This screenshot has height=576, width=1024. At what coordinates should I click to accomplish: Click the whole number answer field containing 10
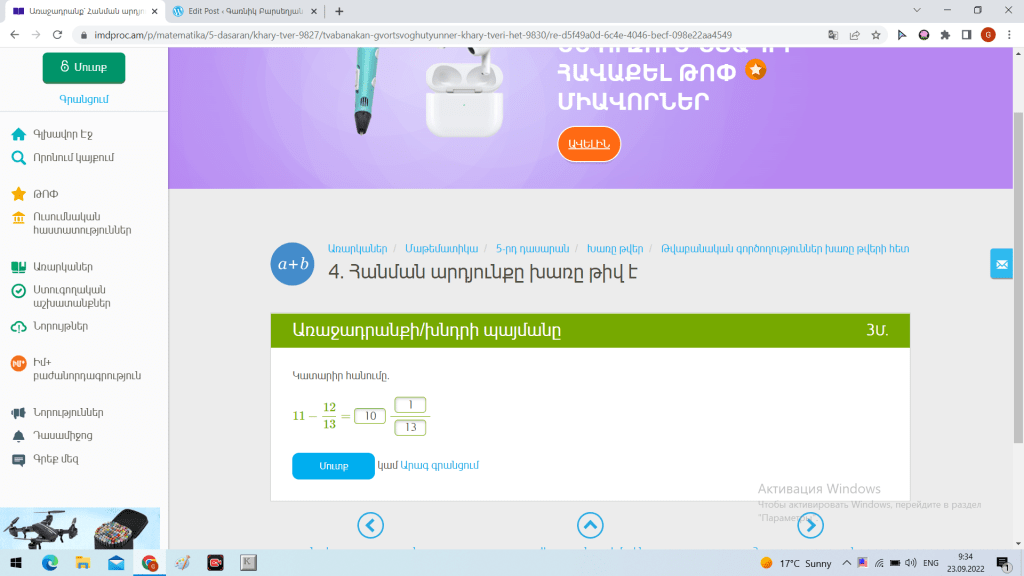click(x=370, y=416)
